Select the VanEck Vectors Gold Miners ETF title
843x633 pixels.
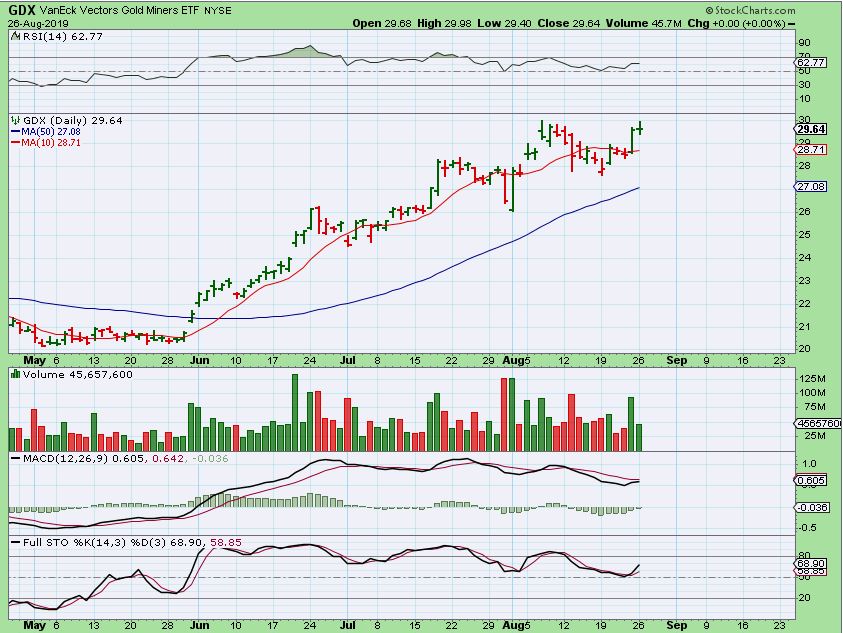pyautogui.click(x=119, y=10)
